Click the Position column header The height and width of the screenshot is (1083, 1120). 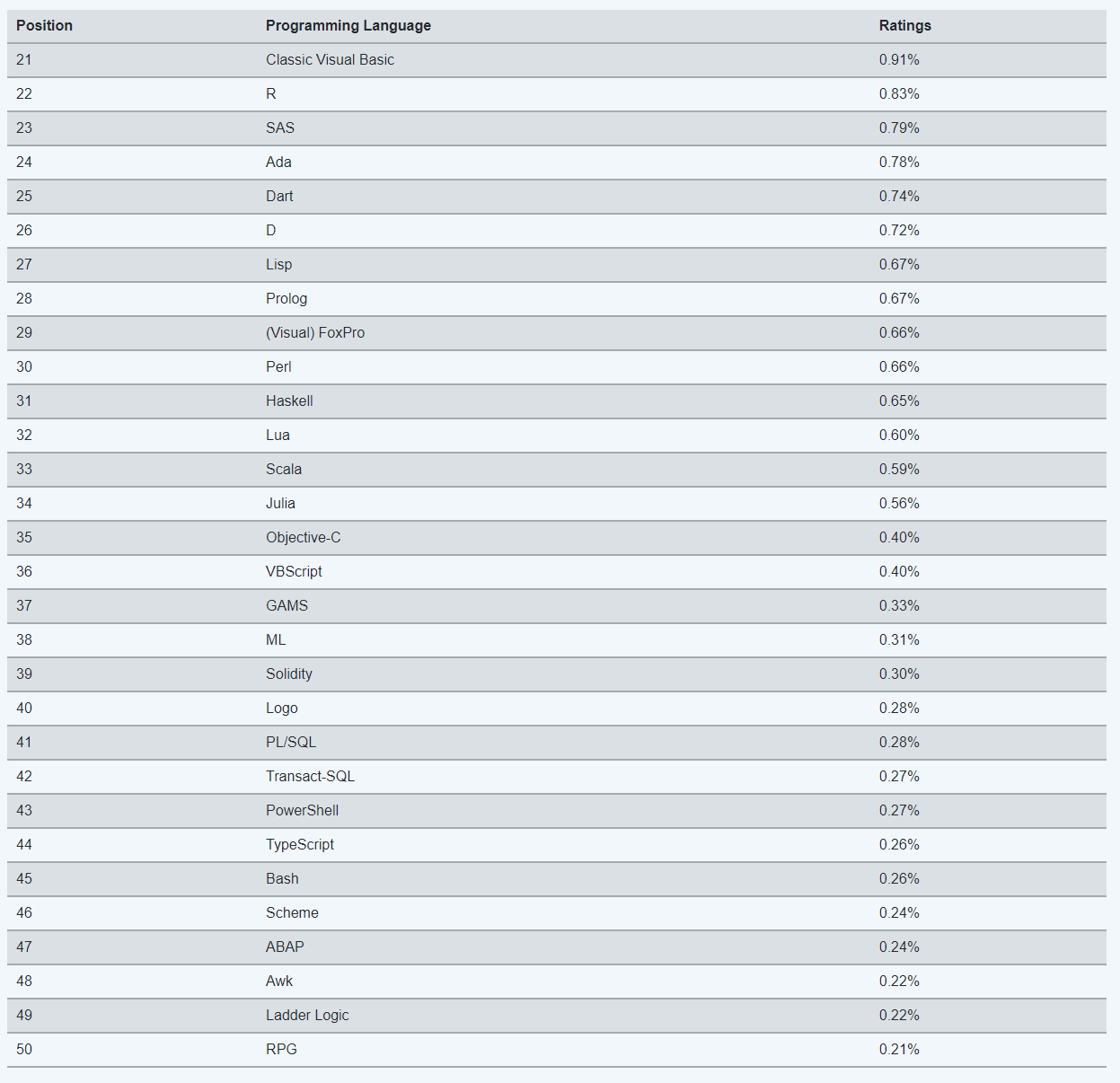point(44,25)
